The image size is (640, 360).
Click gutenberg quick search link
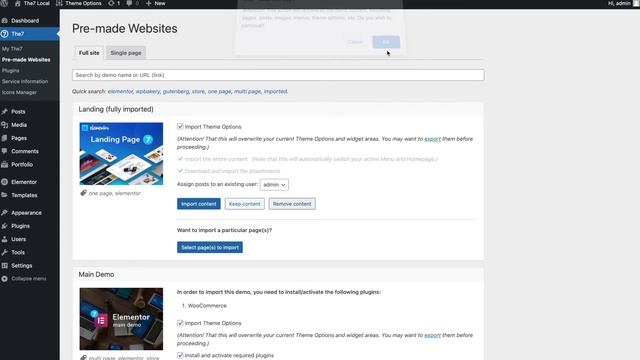pyautogui.click(x=176, y=91)
